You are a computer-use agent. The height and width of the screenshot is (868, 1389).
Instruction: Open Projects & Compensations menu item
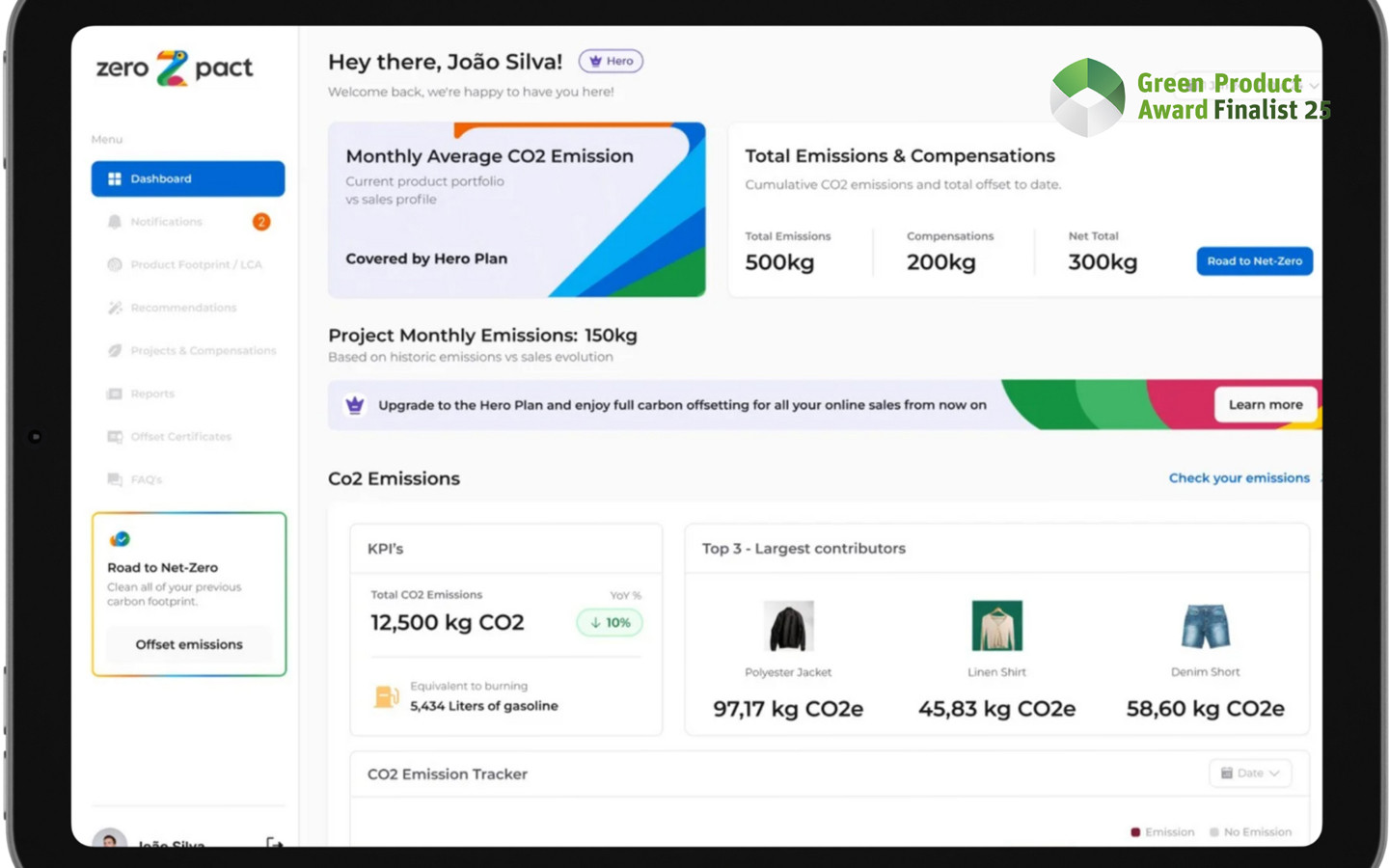pyautogui.click(x=203, y=351)
